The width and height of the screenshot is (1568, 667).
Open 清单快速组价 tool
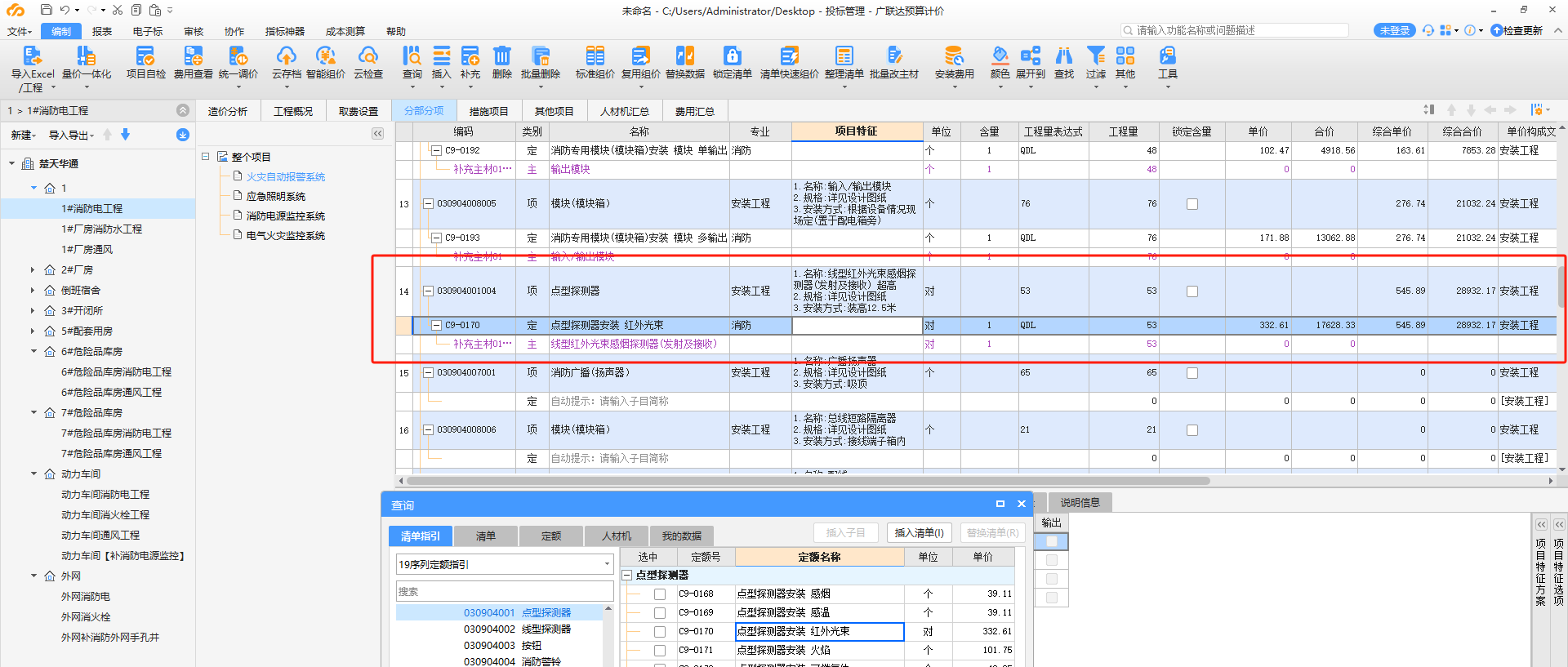789,63
